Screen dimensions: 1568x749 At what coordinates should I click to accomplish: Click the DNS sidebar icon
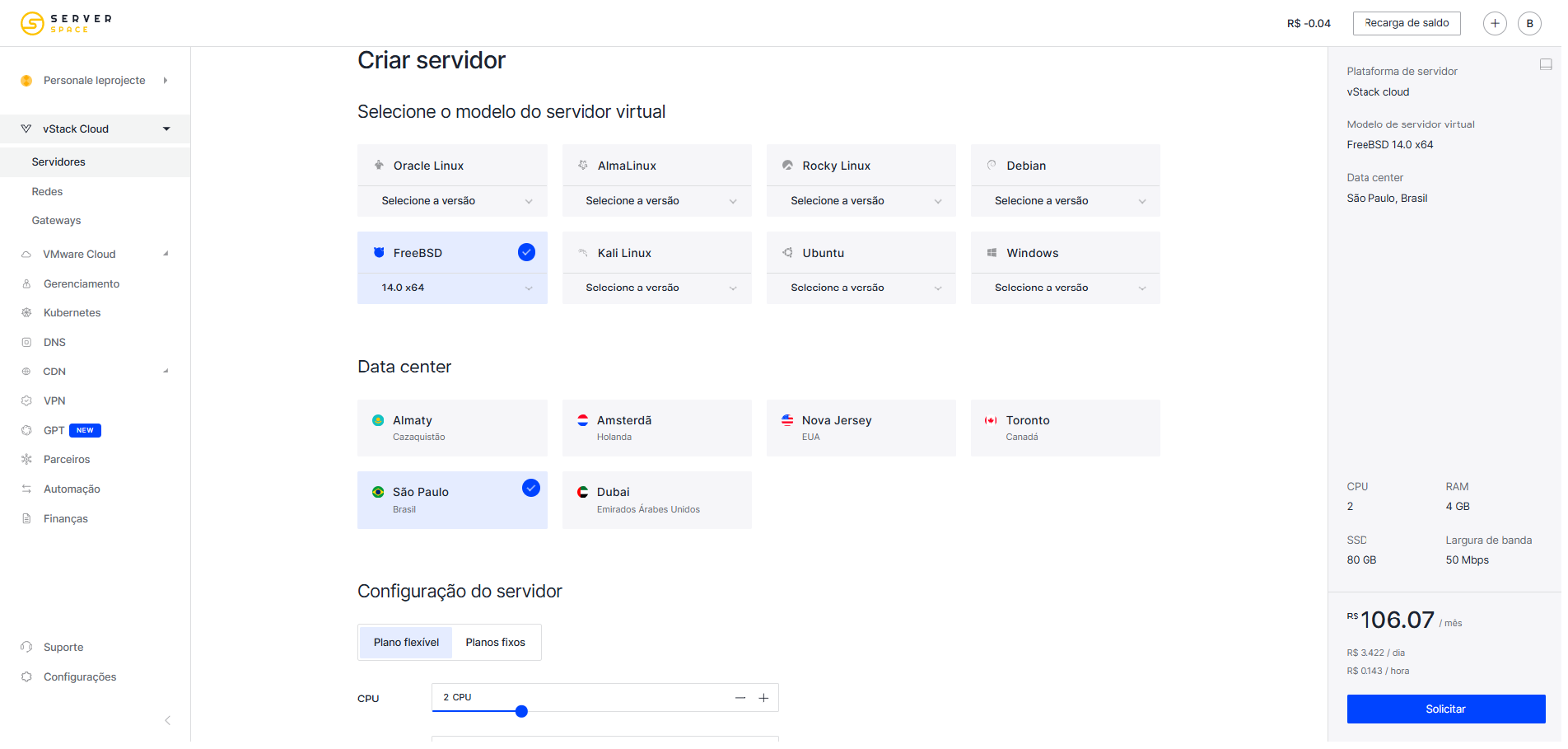coord(26,342)
